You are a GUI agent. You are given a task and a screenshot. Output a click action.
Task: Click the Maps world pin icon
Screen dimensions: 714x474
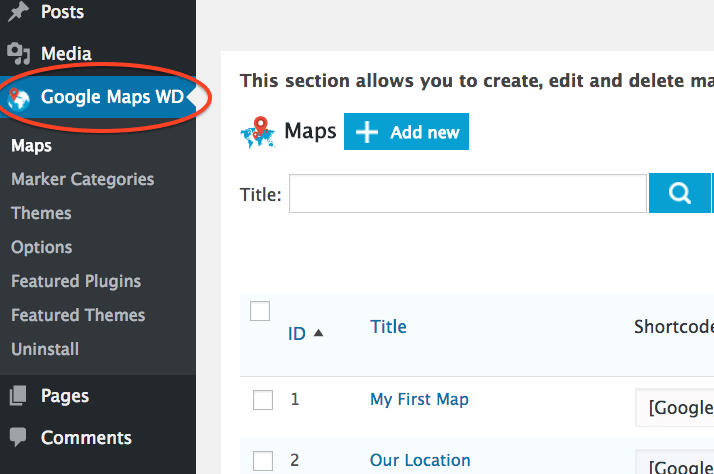click(258, 132)
